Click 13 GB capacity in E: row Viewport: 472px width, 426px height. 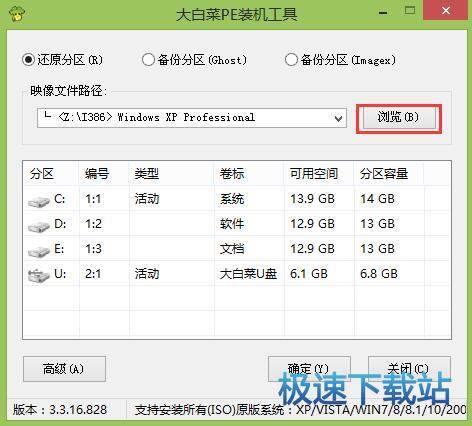click(x=377, y=249)
